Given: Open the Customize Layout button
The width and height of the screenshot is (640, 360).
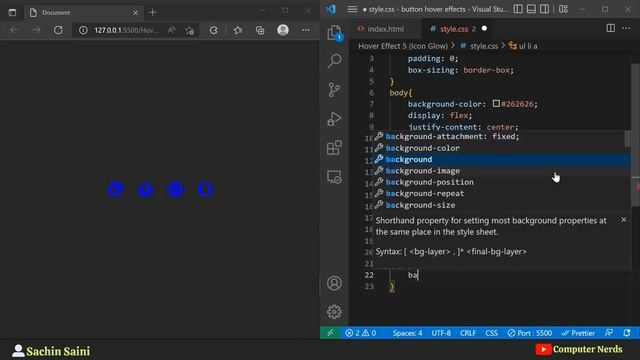Looking at the screenshot, I should [563, 9].
